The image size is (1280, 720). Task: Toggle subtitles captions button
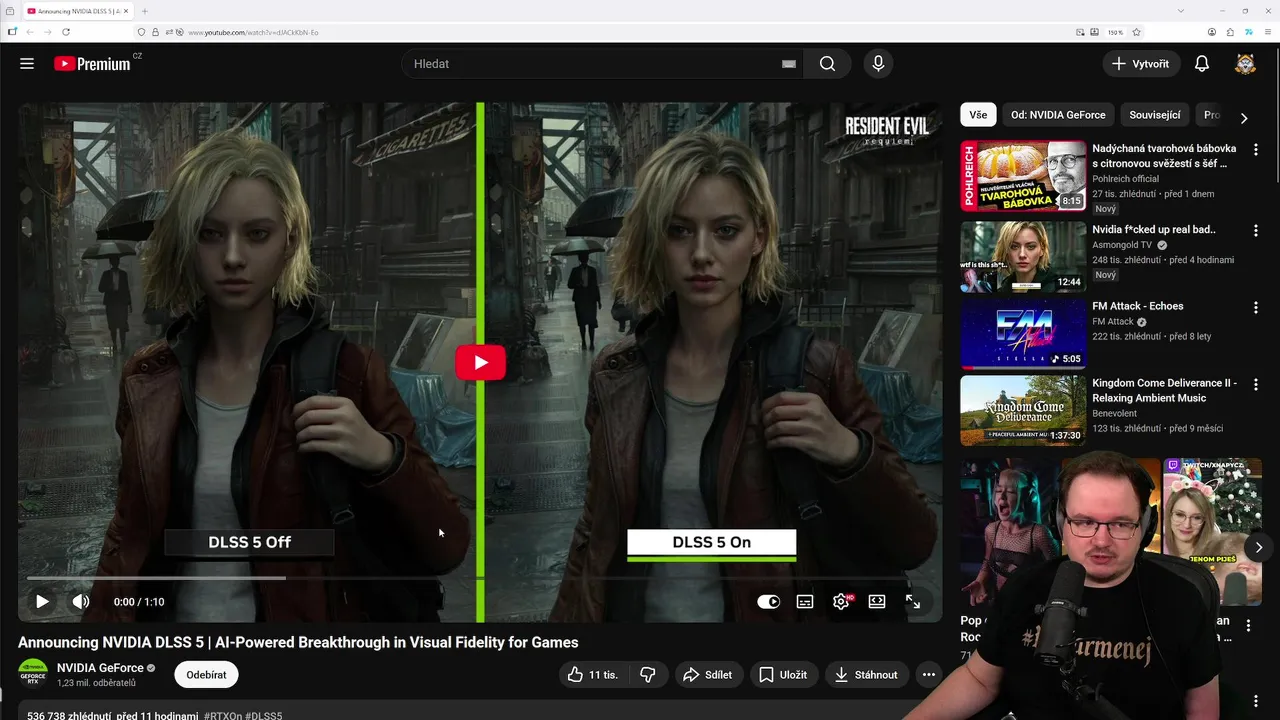pos(805,602)
